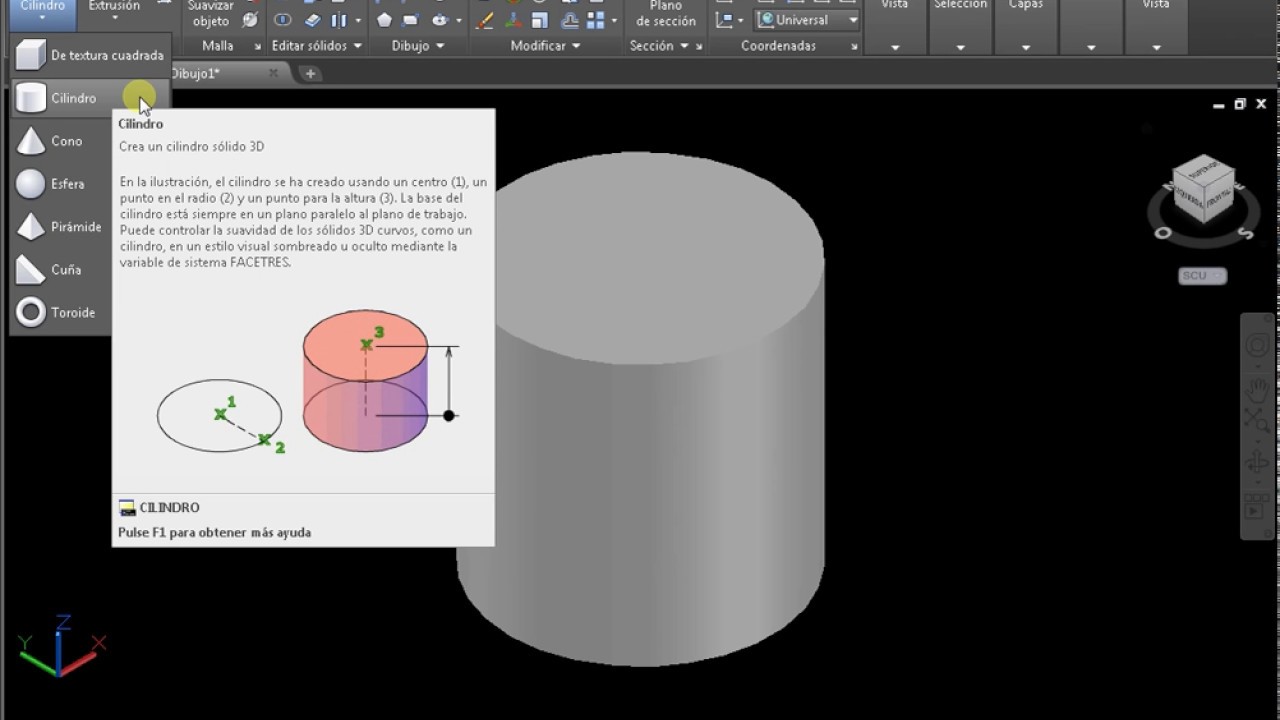This screenshot has width=1280, height=720.
Task: Restore down the drawing viewport window
Action: 1240,104
